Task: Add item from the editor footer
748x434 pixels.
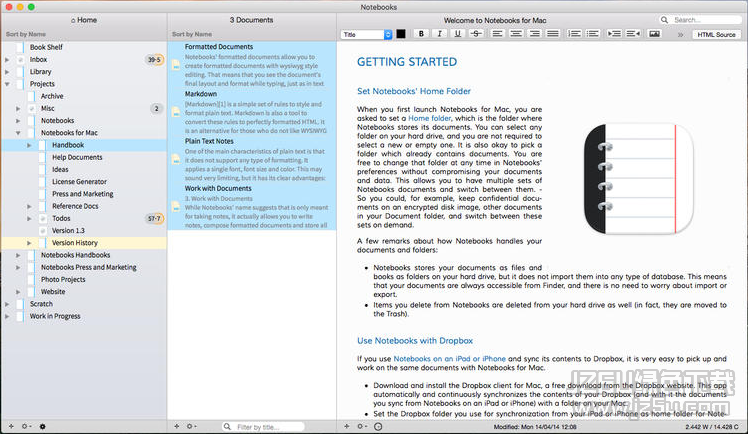Action: [347, 426]
